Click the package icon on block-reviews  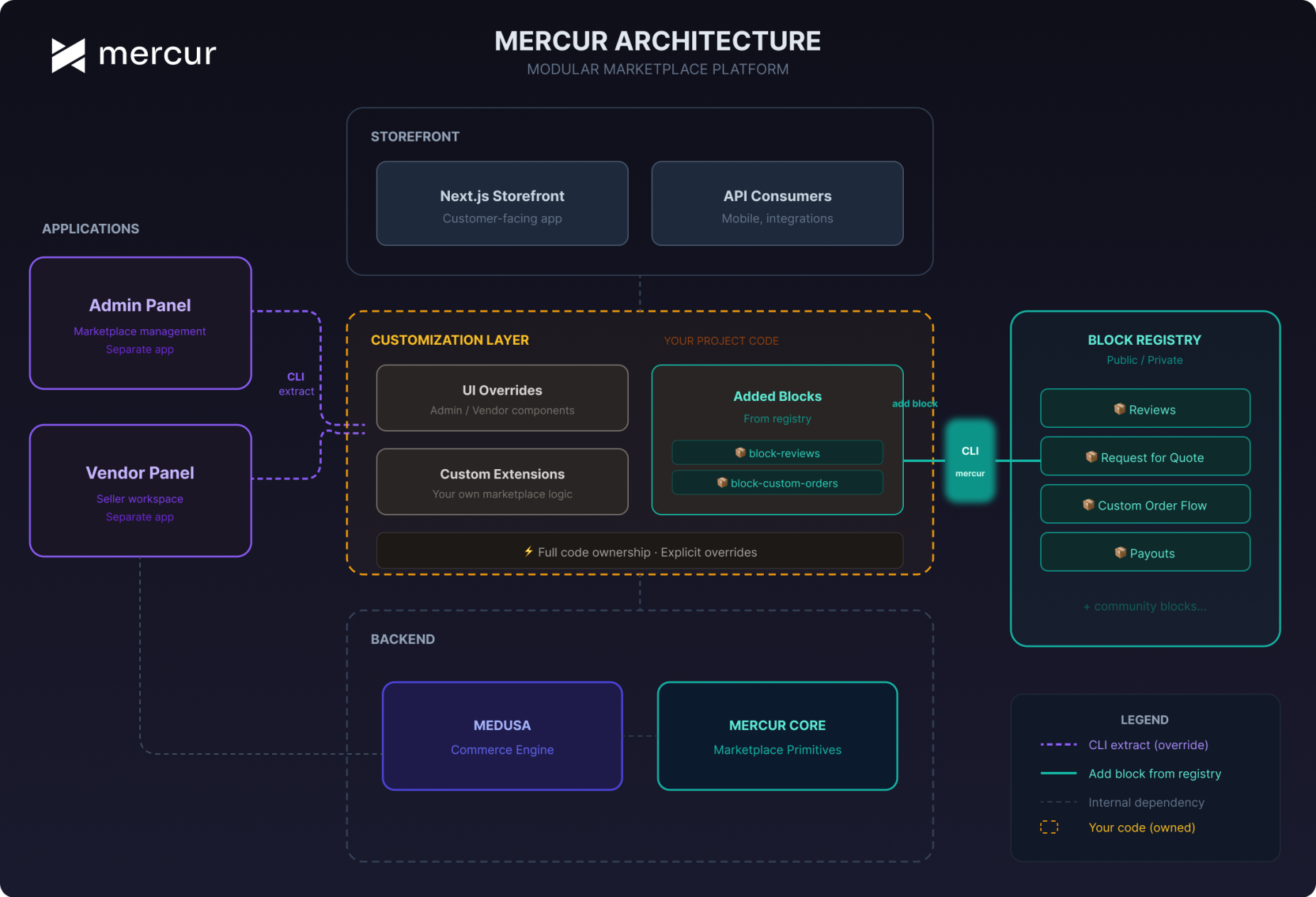[x=739, y=453]
